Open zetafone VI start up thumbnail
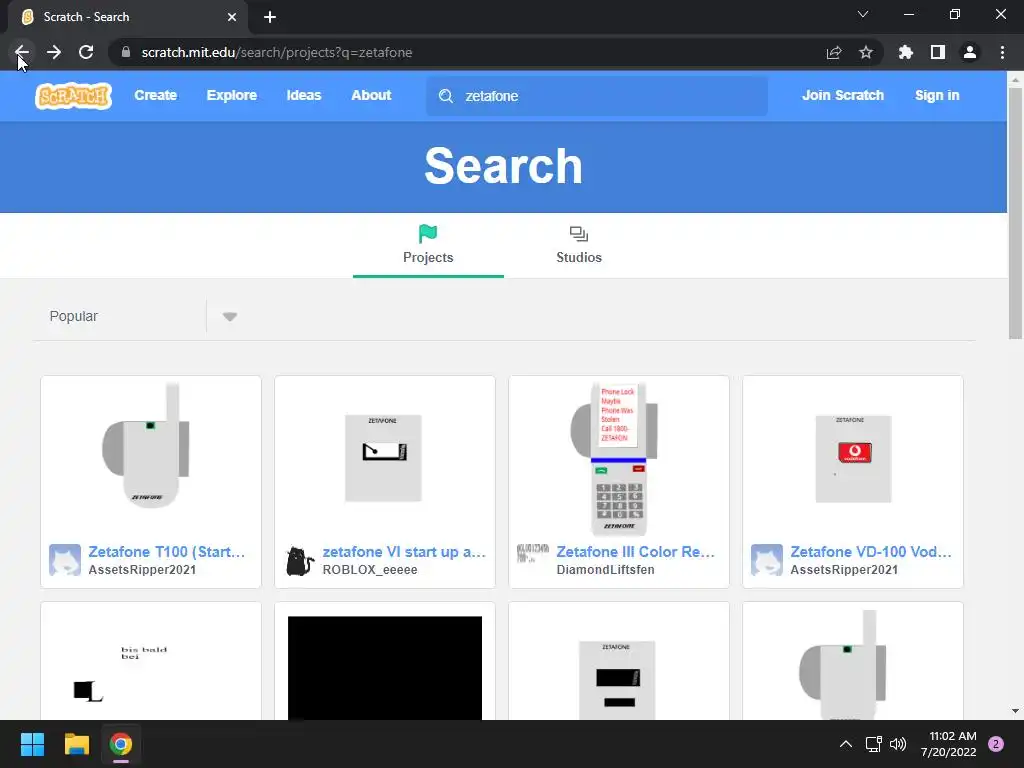Viewport: 1024px width, 768px height. (385, 458)
